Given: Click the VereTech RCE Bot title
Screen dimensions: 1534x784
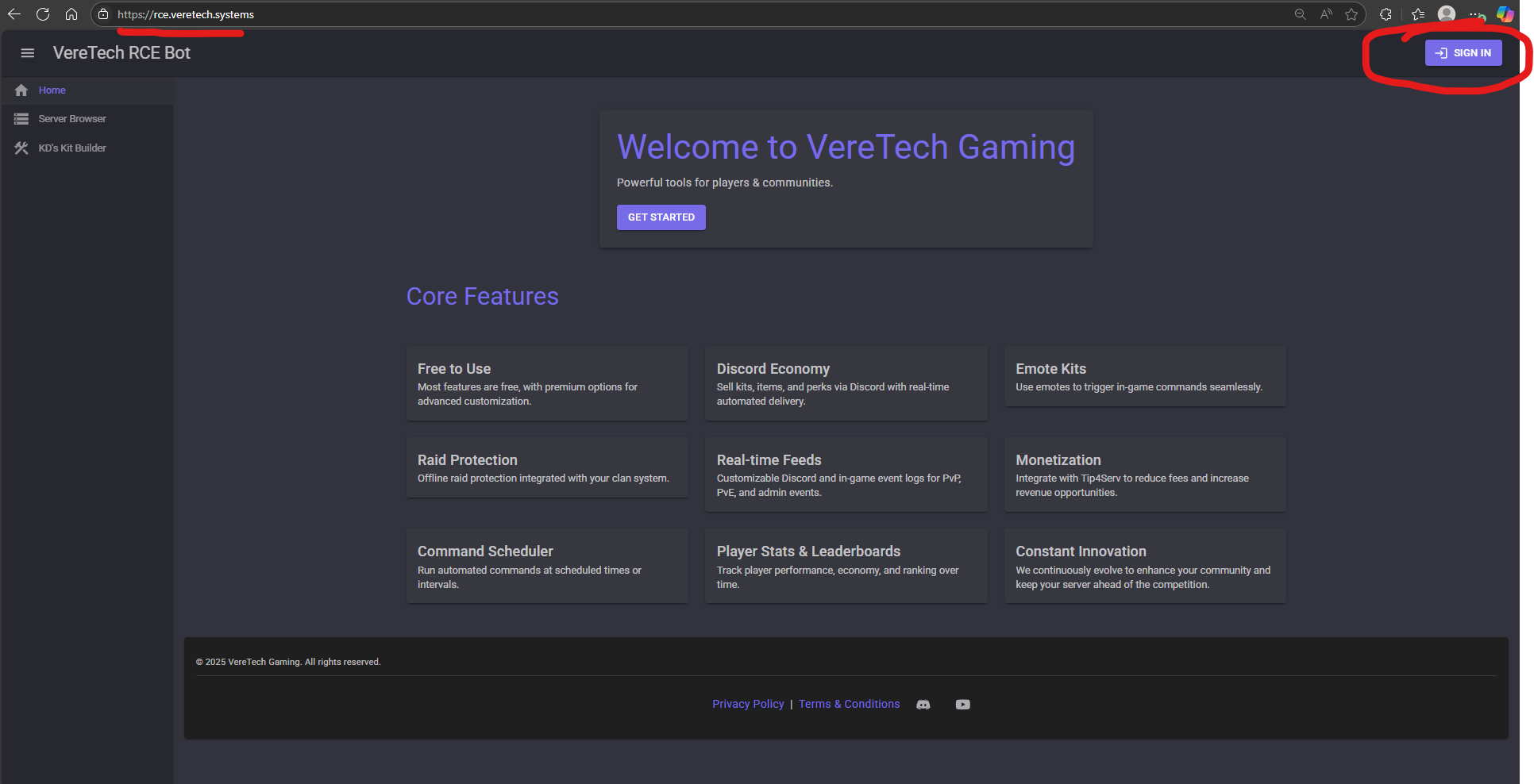Looking at the screenshot, I should click(121, 53).
